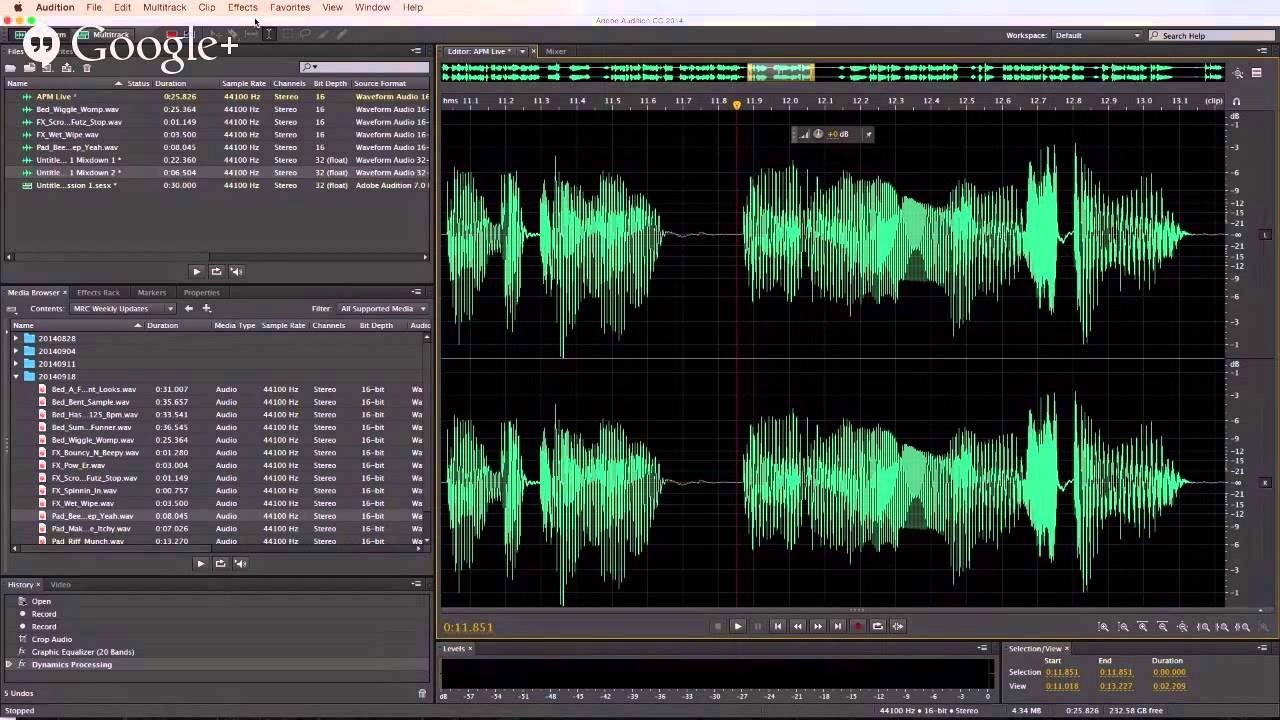Expand folder 20140904 in Media Browser

16,351
